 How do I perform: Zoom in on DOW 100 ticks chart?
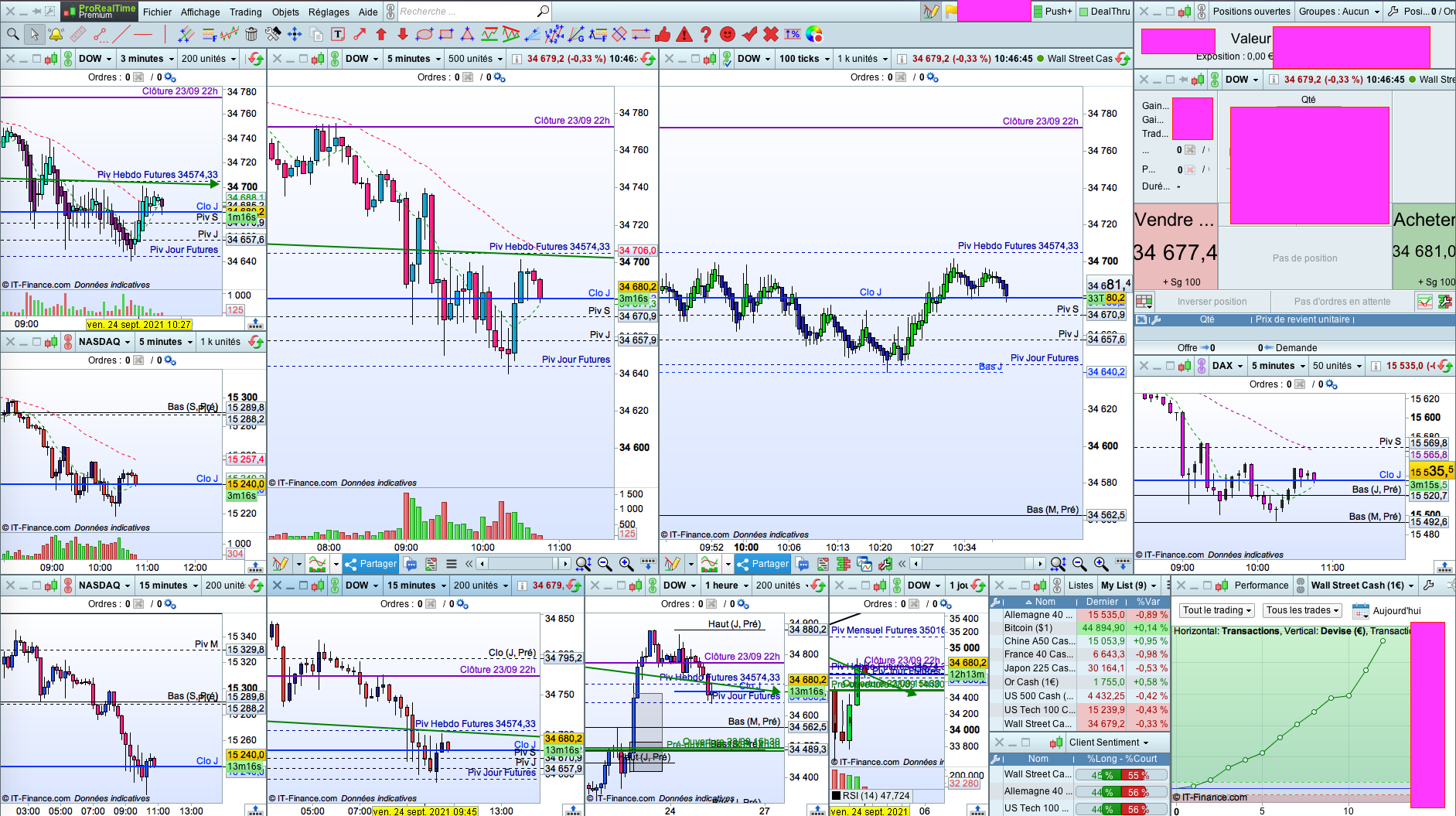1101,564
